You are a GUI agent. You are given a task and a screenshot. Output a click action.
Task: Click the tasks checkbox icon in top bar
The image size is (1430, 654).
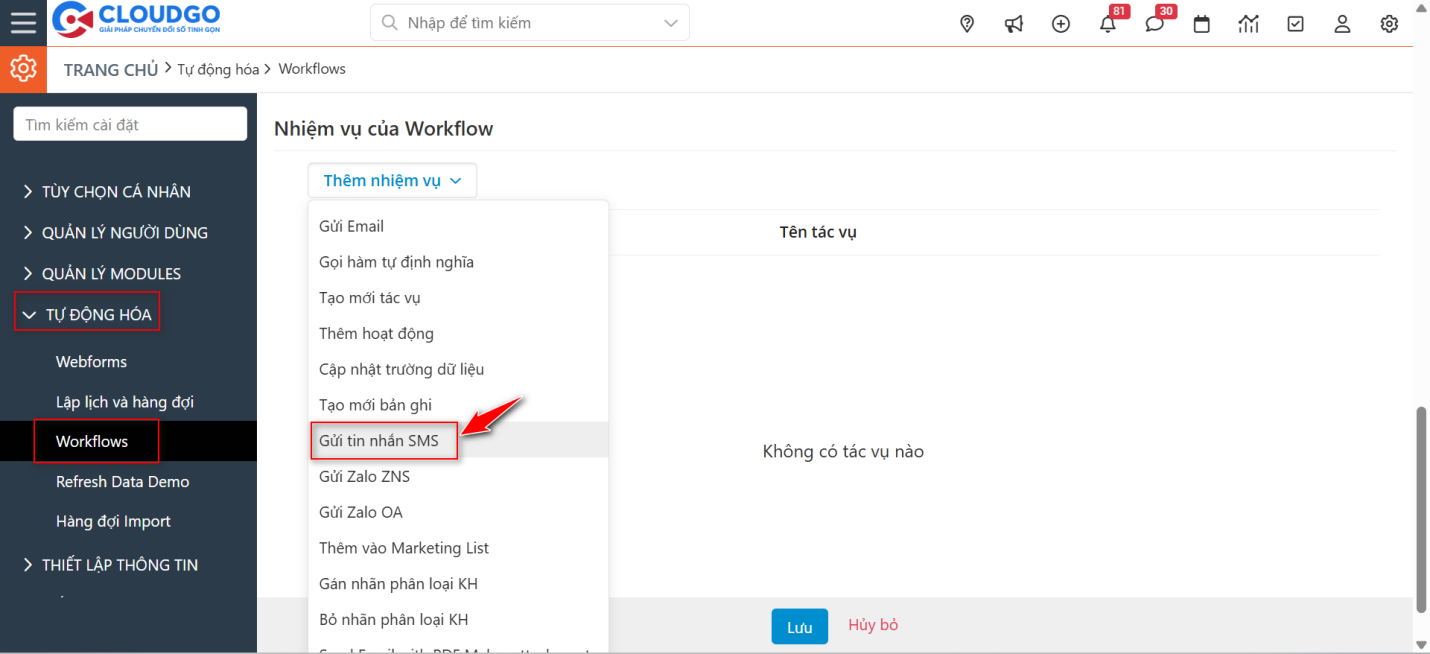(x=1295, y=22)
